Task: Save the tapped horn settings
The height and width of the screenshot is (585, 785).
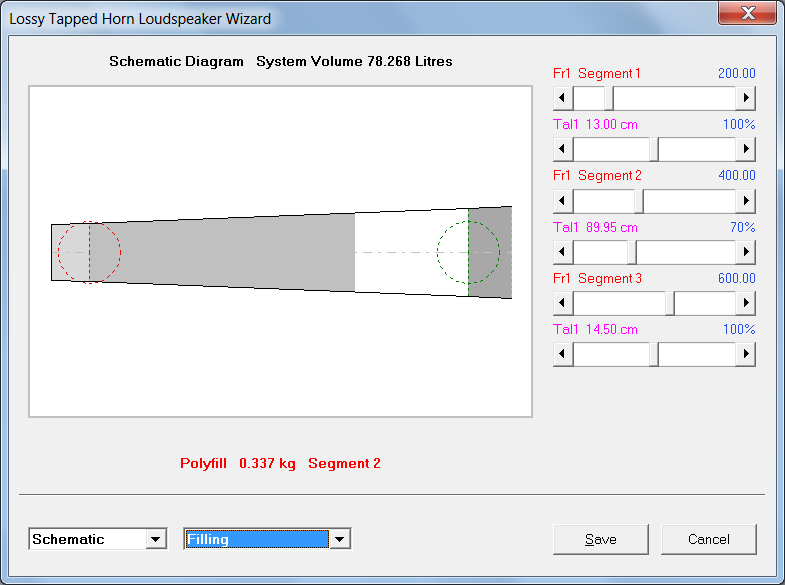Action: (600, 539)
